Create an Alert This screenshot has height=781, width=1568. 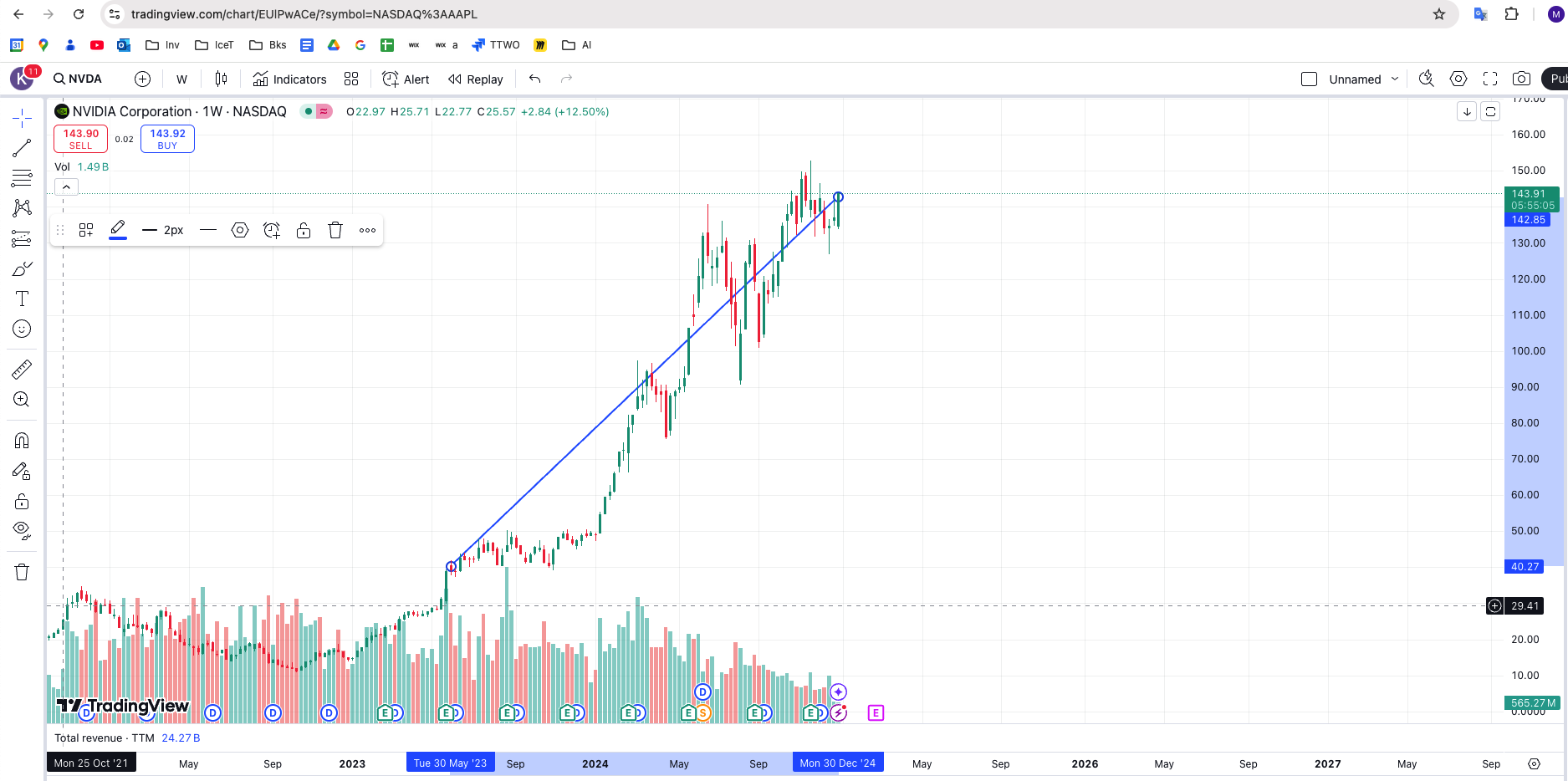[x=406, y=79]
